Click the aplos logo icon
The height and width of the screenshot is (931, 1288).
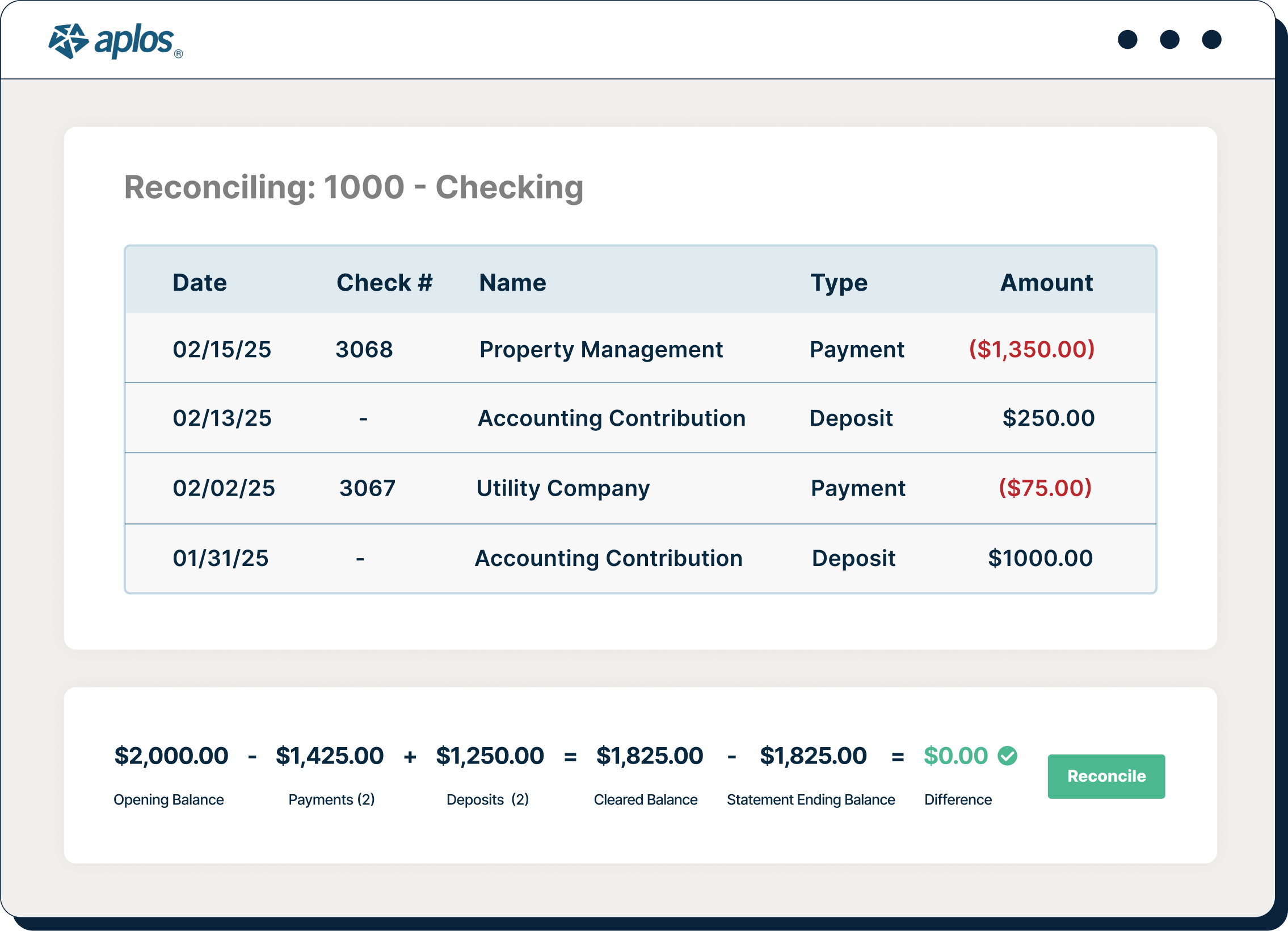pyautogui.click(x=68, y=40)
